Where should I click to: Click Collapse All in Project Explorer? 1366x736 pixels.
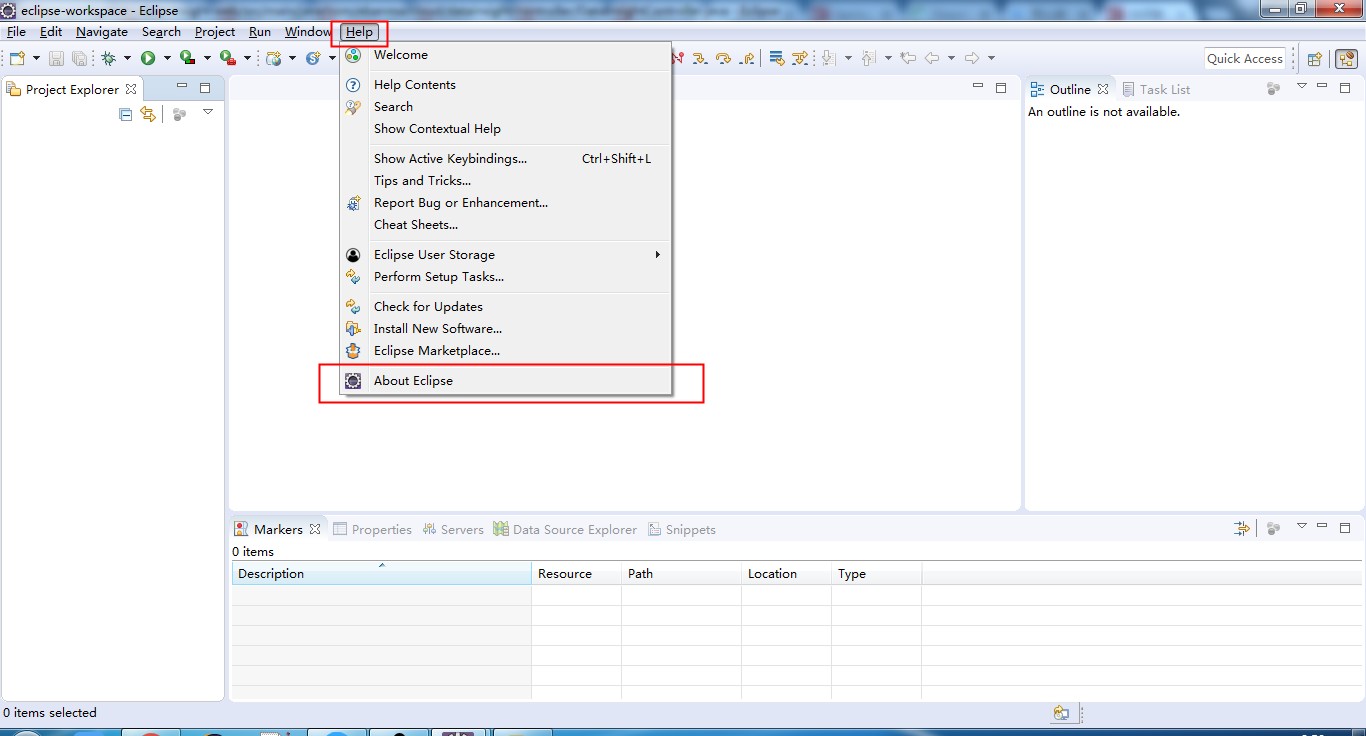[125, 114]
